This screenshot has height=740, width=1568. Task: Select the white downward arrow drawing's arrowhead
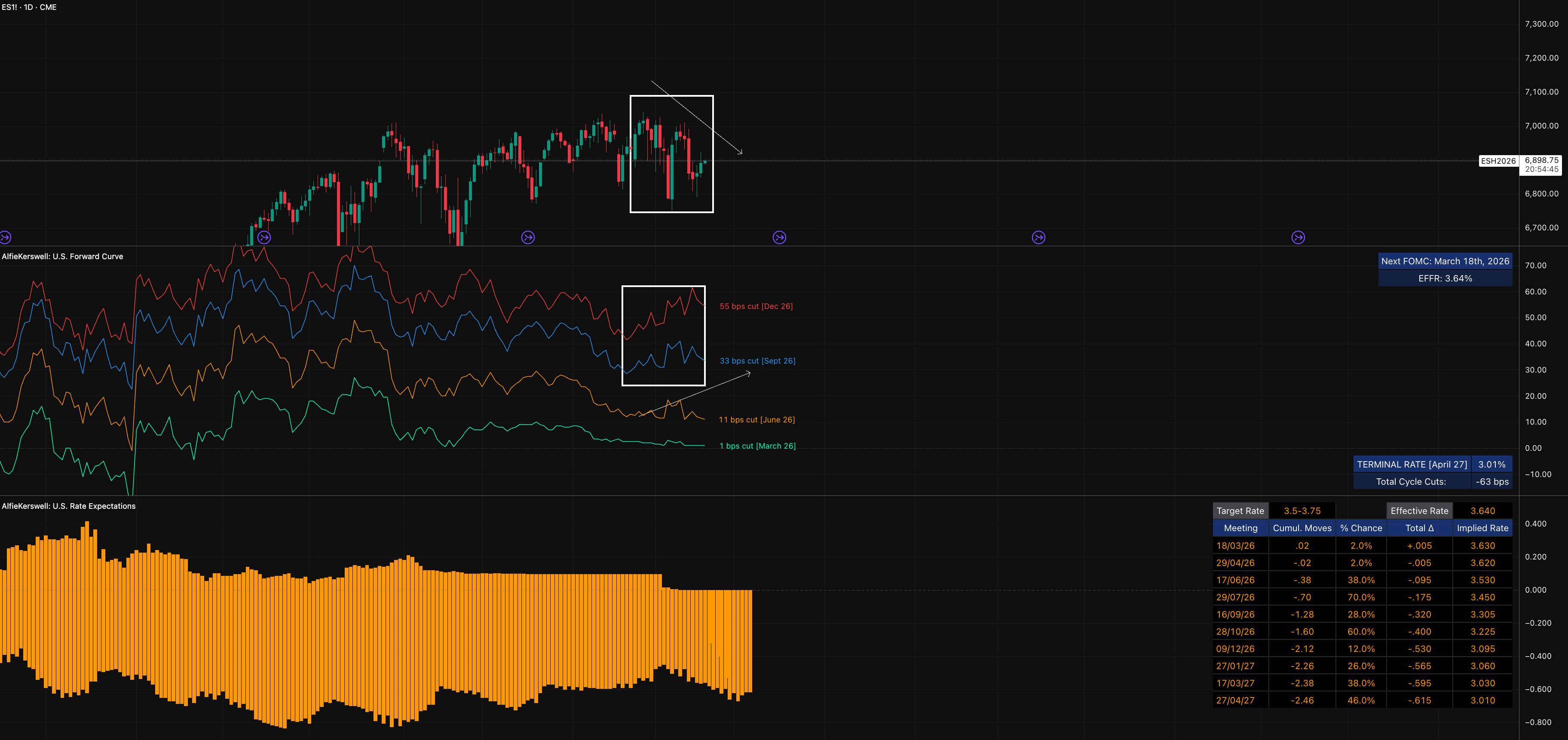pos(741,152)
